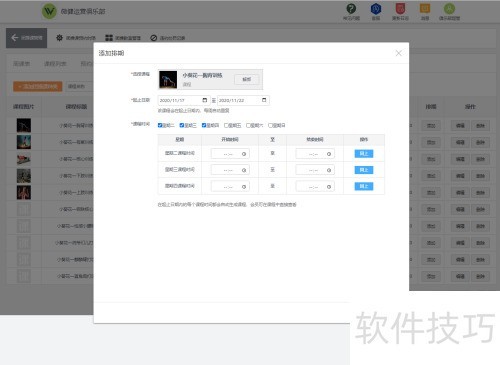Open calendar picker on end date 2020/11/22
This screenshot has width=500, height=365.
[x=264, y=100]
